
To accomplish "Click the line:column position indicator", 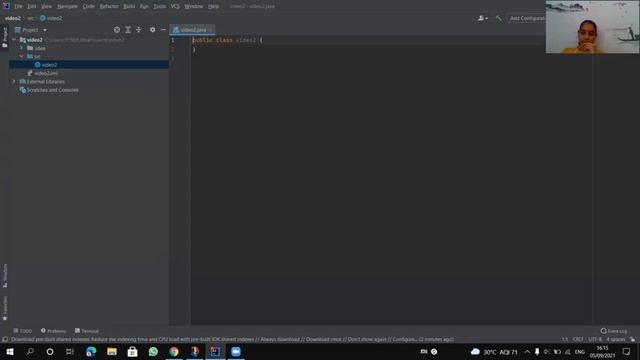I will tap(564, 339).
